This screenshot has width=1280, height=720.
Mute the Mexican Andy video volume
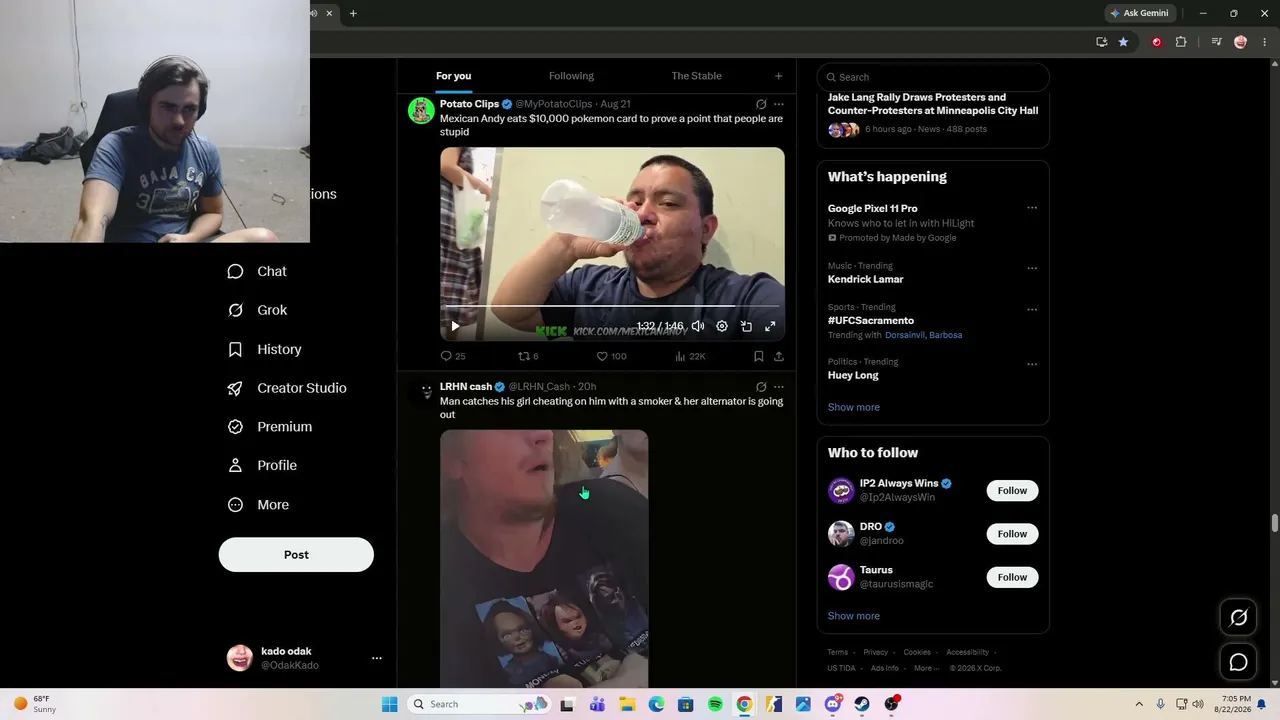tap(698, 326)
